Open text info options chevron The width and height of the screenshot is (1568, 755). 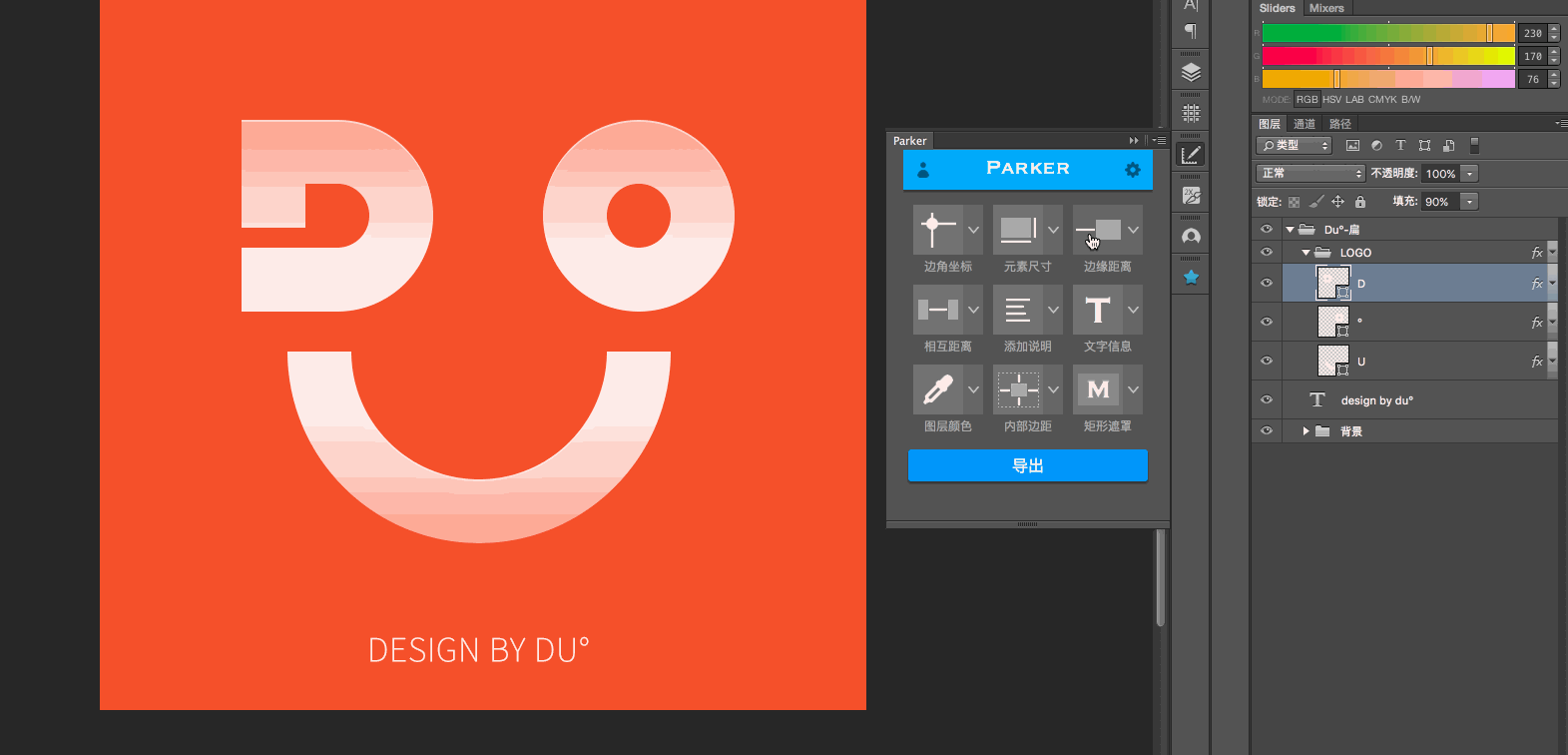1133,310
